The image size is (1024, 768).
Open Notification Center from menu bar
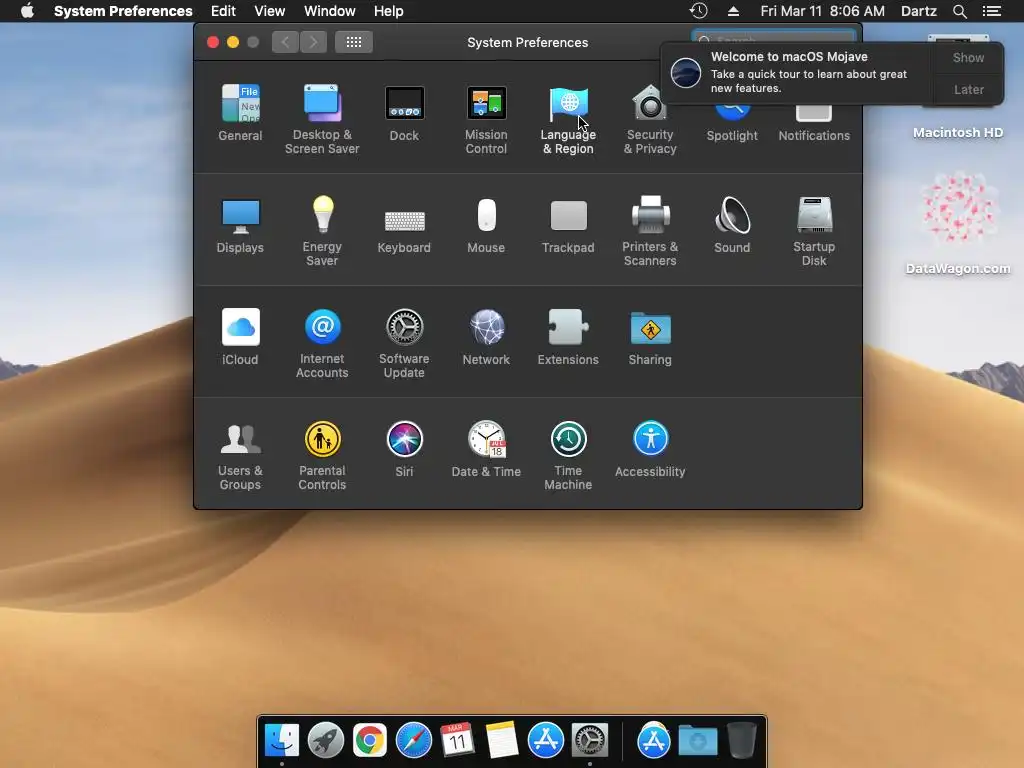click(x=991, y=11)
